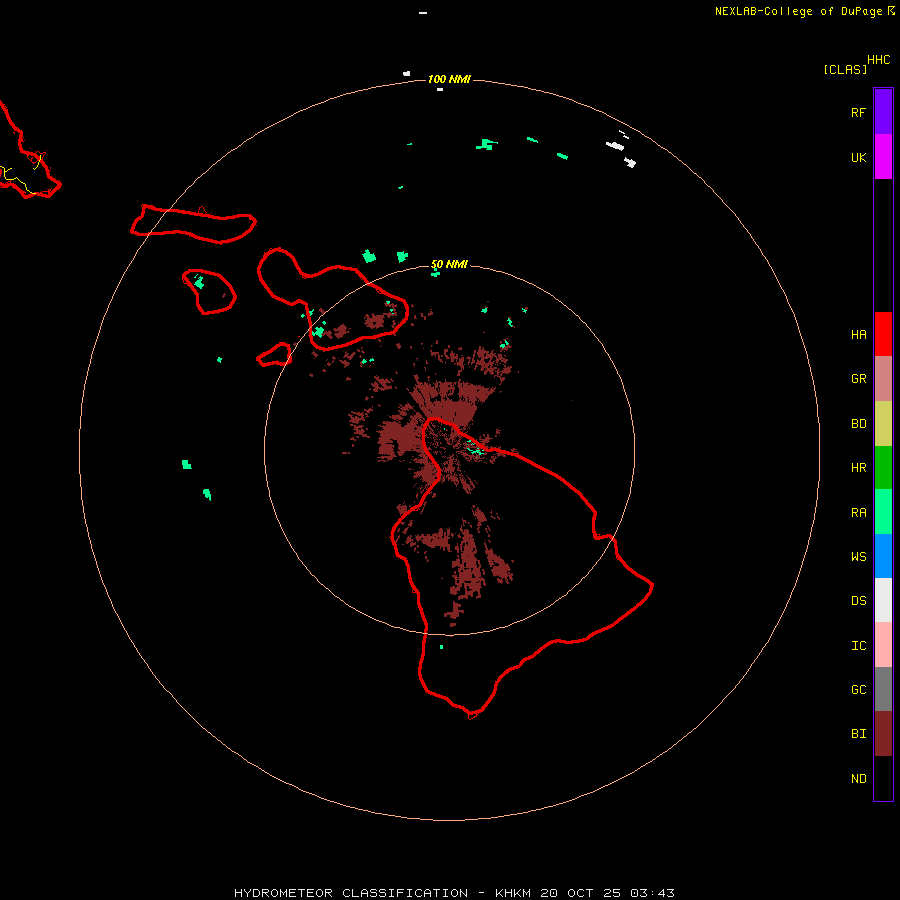Click the ND black legend swatch
Screen dimensions: 900x900
coord(883,778)
